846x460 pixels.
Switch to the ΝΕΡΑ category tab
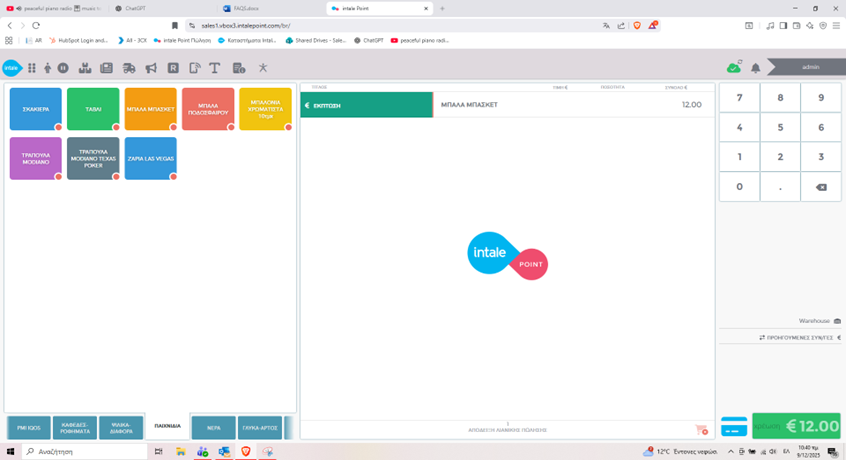(214, 428)
